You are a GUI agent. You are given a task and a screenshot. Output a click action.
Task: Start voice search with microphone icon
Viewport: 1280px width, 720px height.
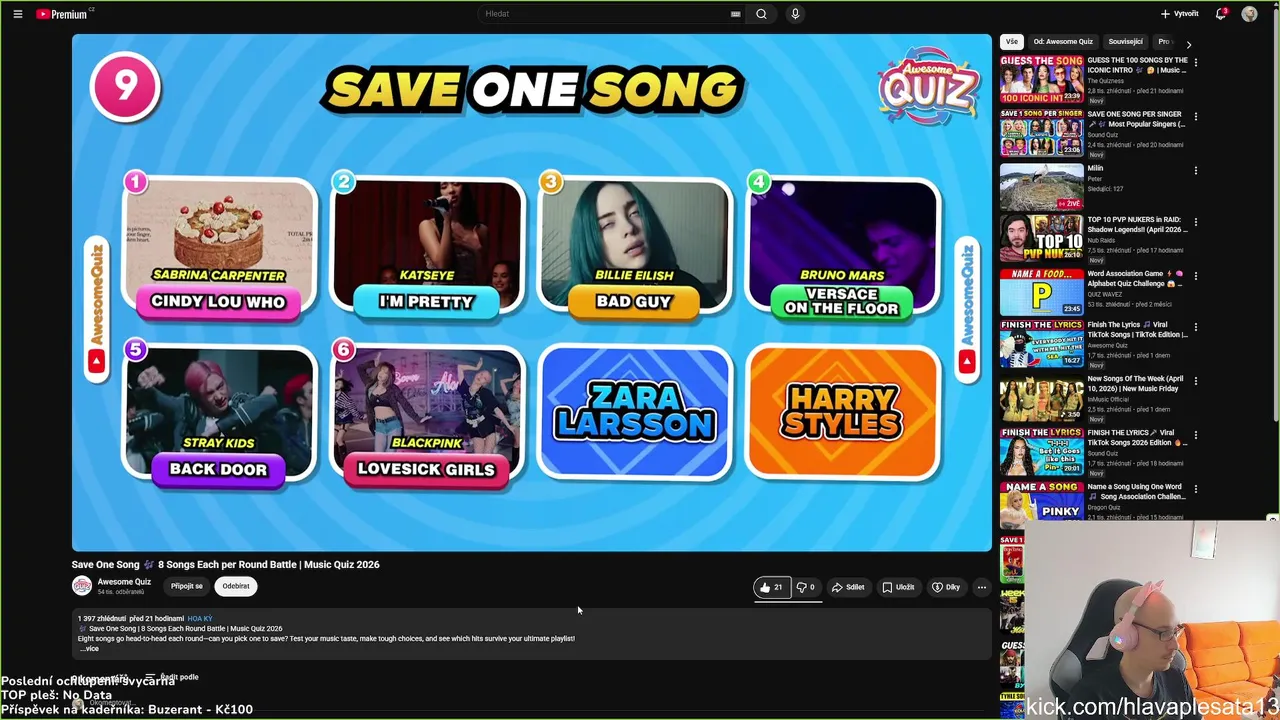pyautogui.click(x=795, y=14)
